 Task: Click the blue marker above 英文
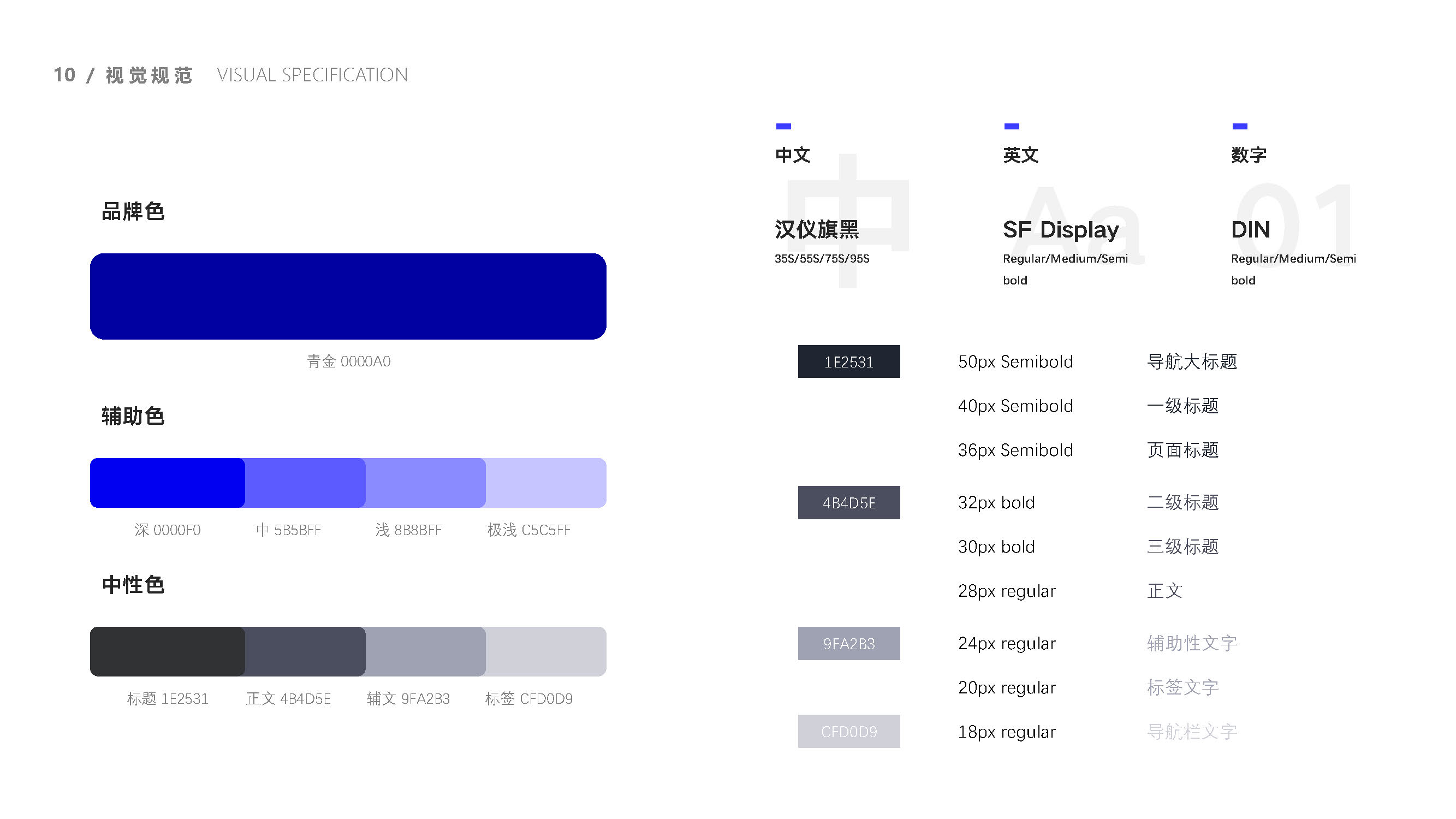pos(1011,126)
